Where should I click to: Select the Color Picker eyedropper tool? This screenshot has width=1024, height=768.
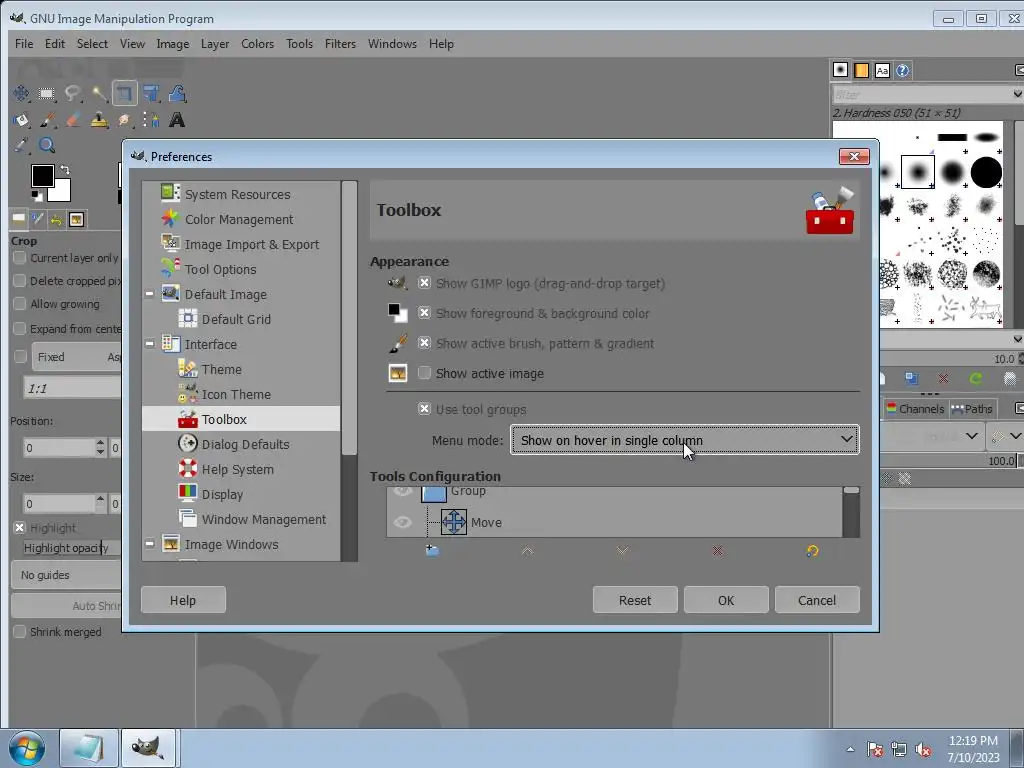21,145
